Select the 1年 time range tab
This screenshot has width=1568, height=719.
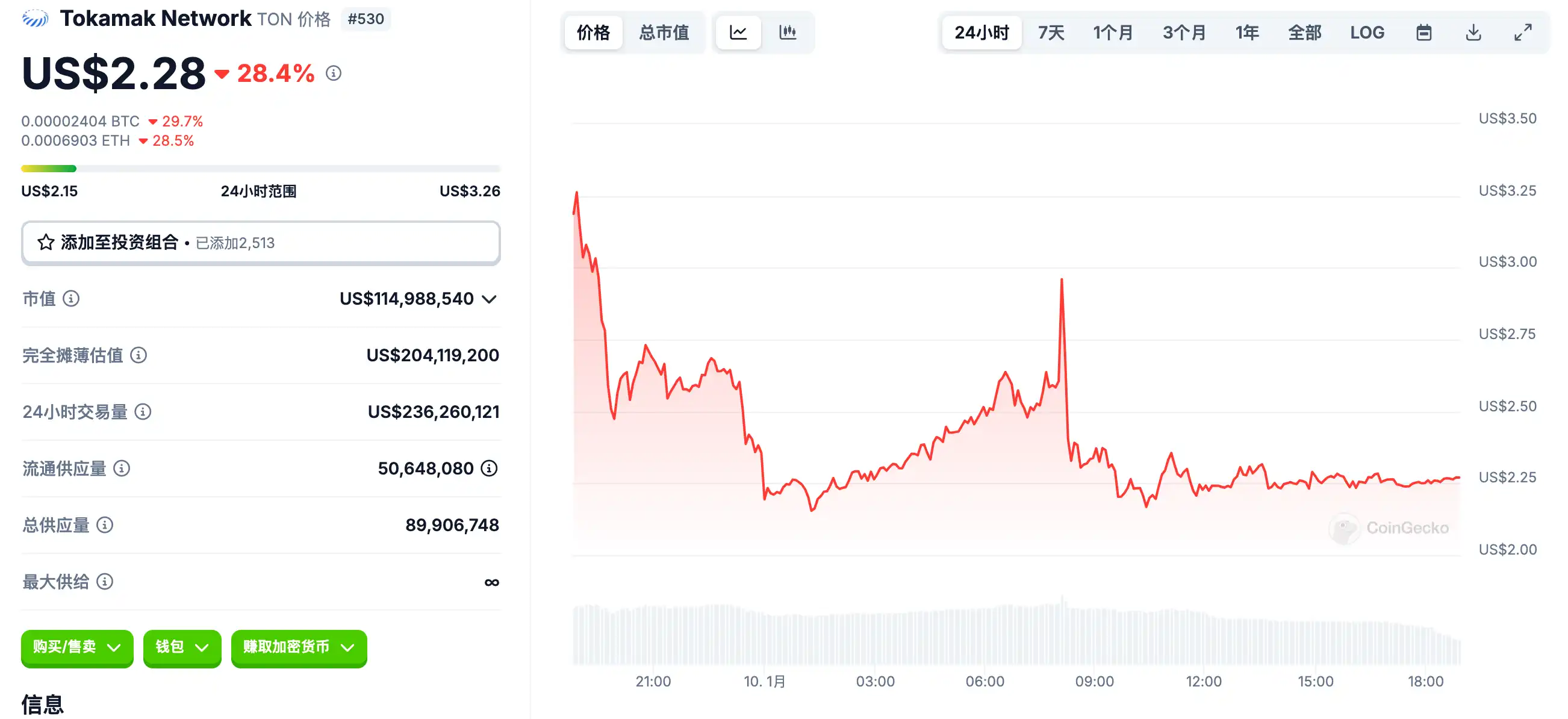coord(1247,33)
